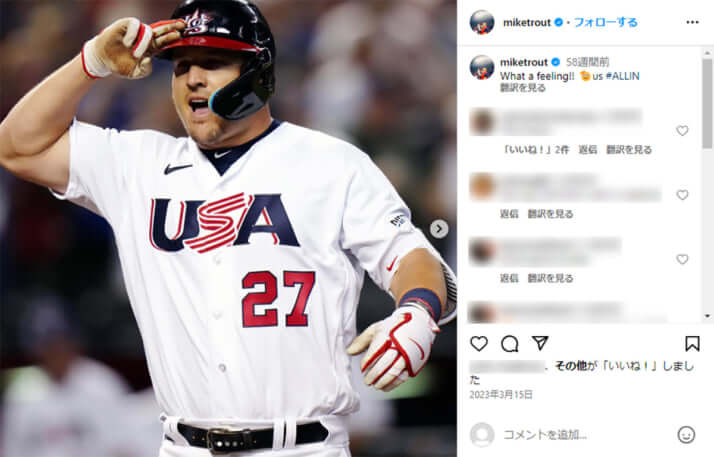The height and width of the screenshot is (457, 714).
Task: Show translation of the second comment
Action: (550, 214)
